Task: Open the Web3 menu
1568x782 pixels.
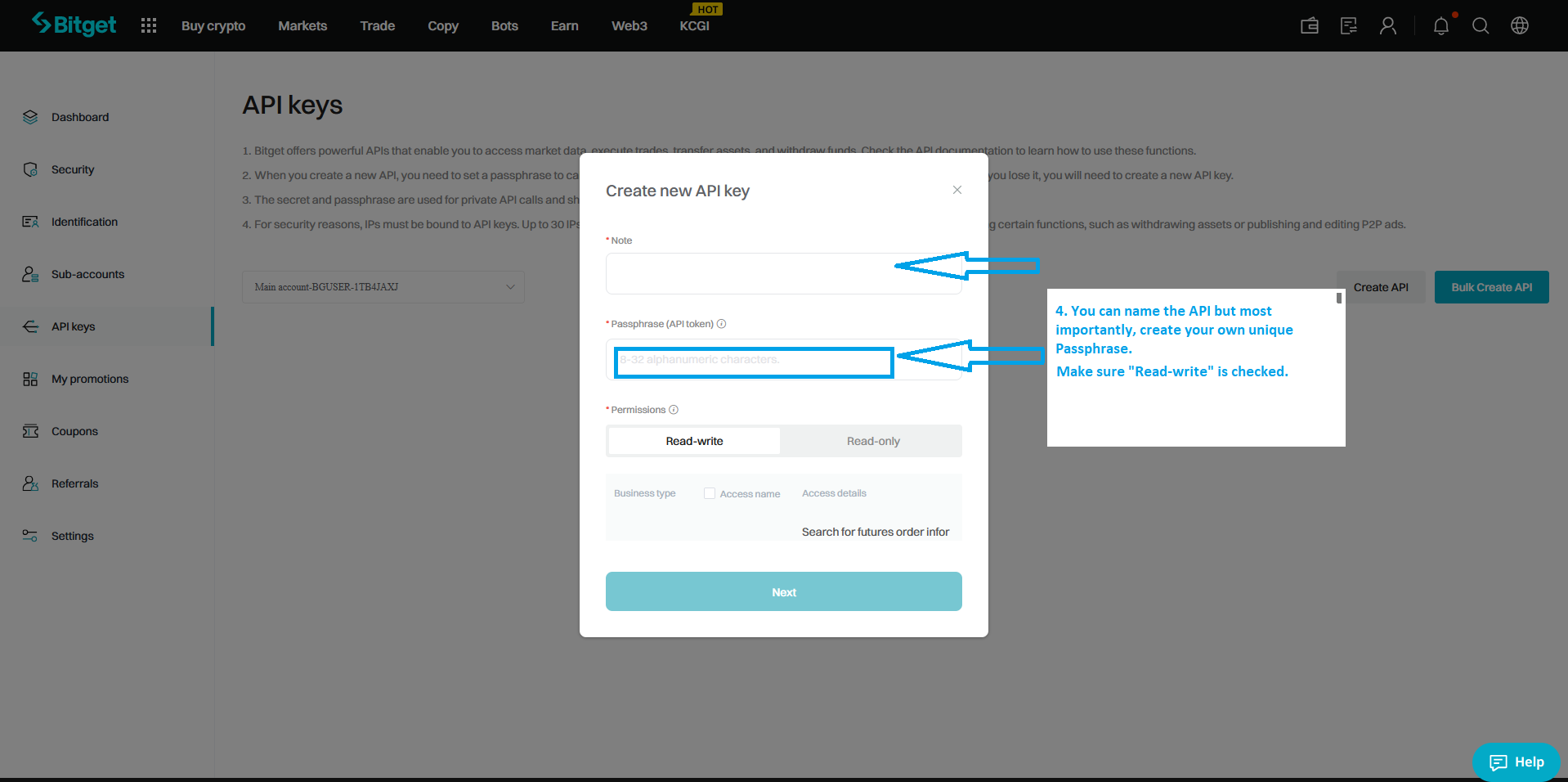Action: tap(629, 25)
